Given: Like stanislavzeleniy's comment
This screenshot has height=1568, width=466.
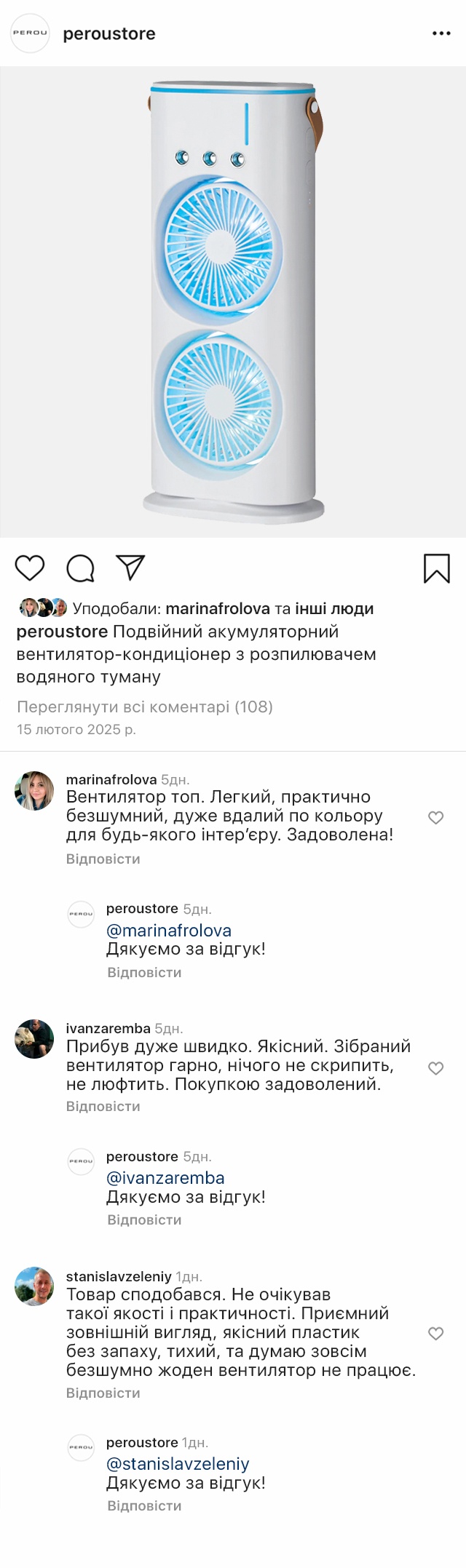Looking at the screenshot, I should coord(436,1333).
